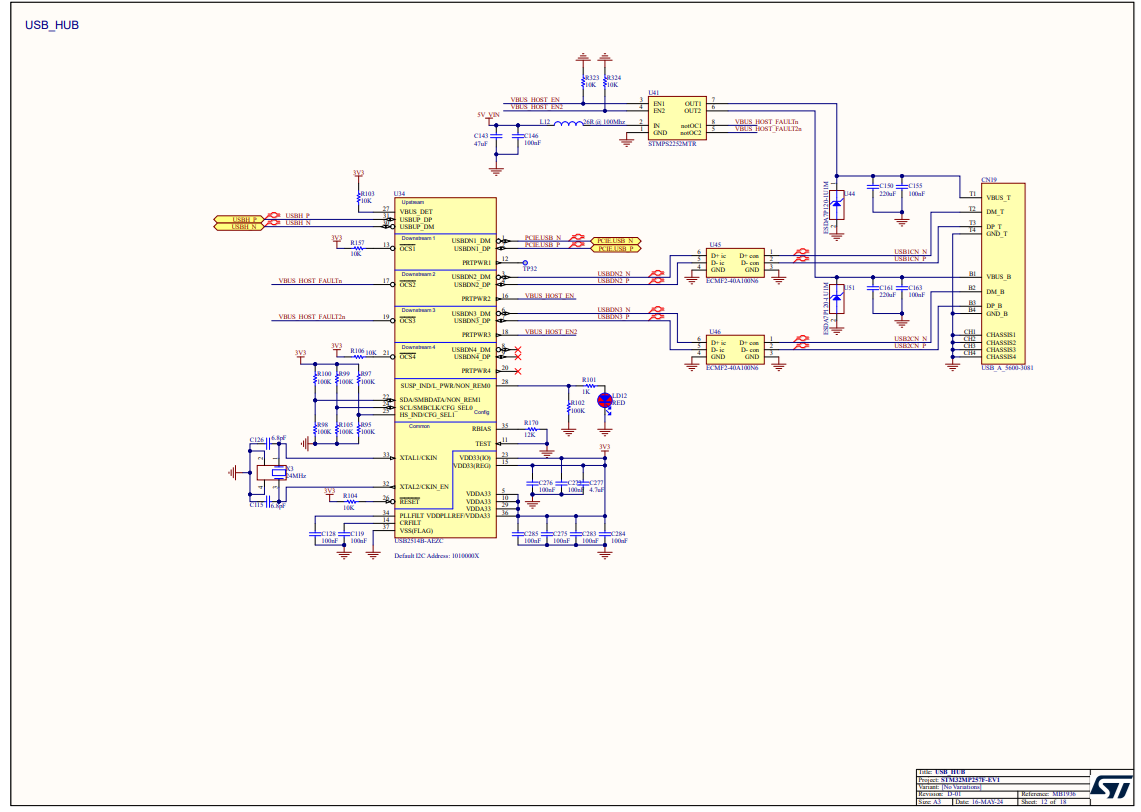This screenshot has height=812, width=1141.
Task: Click the USBDN2_N net label
Action: [x=614, y=274]
